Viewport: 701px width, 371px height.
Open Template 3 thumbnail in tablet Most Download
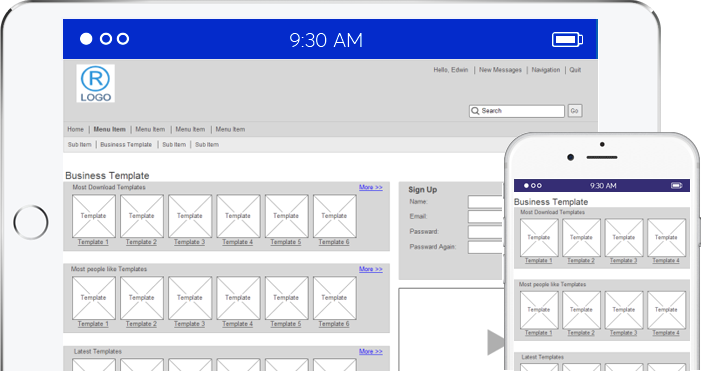(x=190, y=216)
